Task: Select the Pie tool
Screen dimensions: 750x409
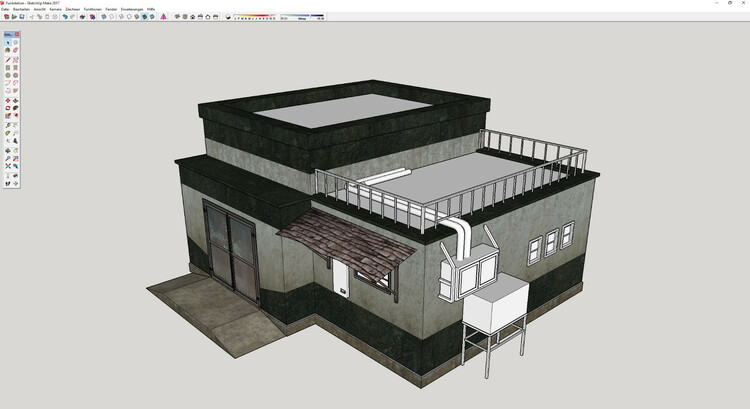Action: (x=16, y=90)
